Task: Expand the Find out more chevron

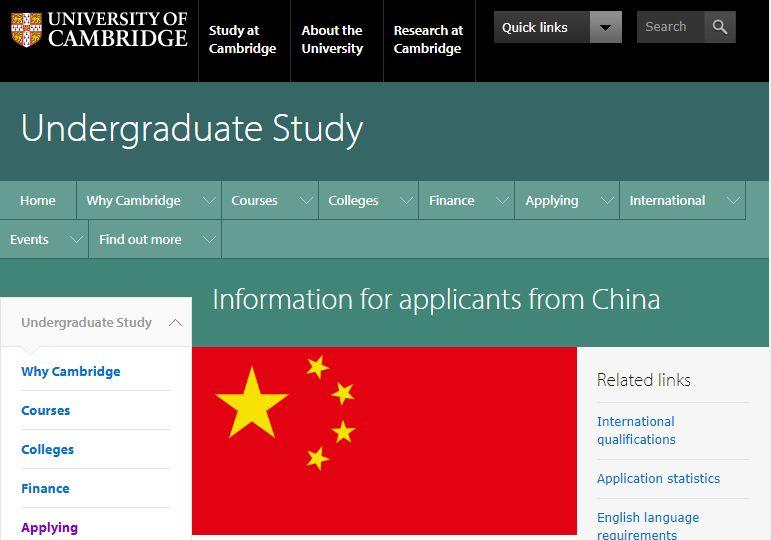Action: pyautogui.click(x=209, y=240)
